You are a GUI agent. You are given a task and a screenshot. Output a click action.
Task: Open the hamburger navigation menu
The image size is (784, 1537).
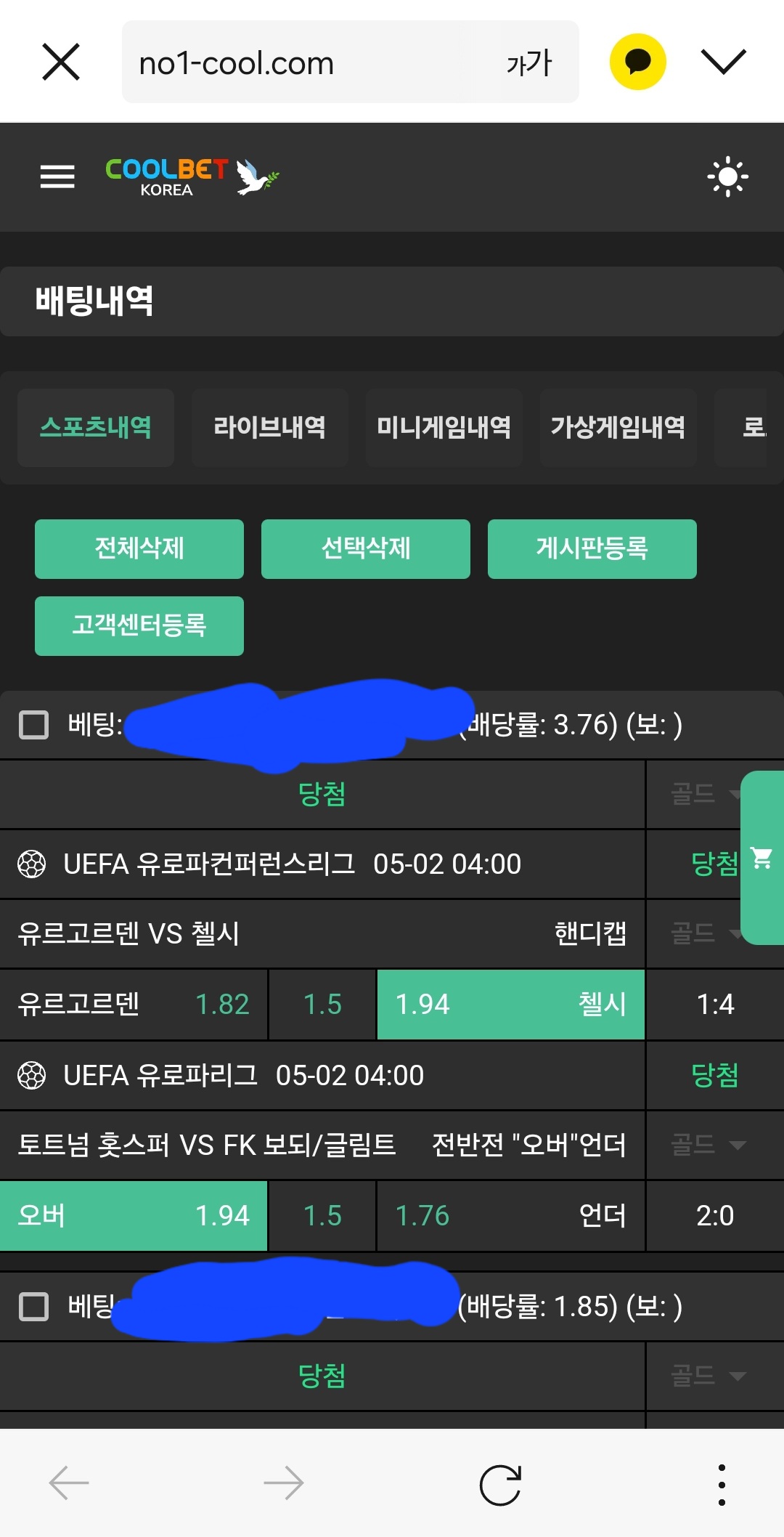click(x=57, y=177)
